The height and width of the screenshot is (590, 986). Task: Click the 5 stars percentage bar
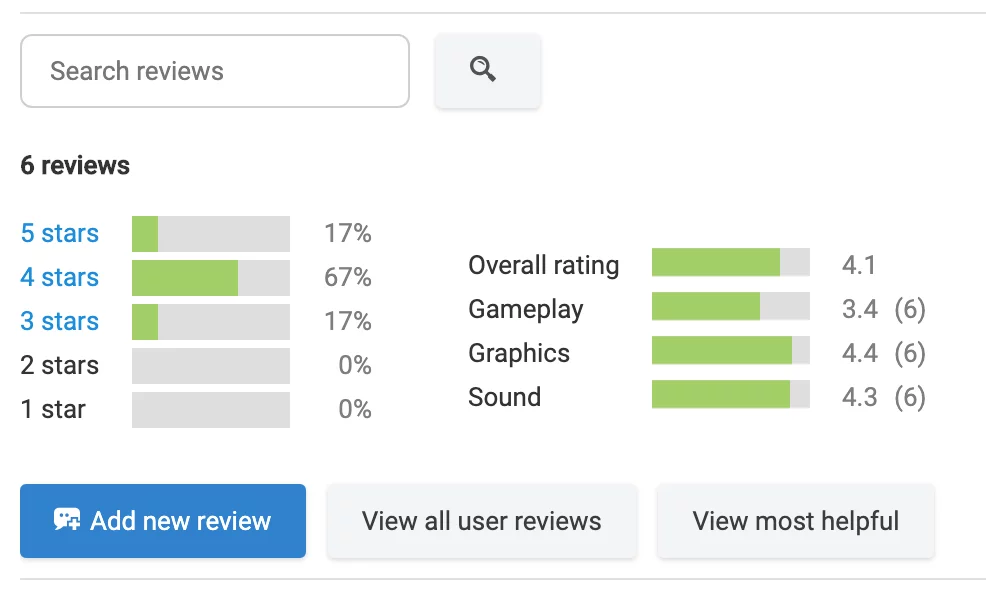click(211, 234)
